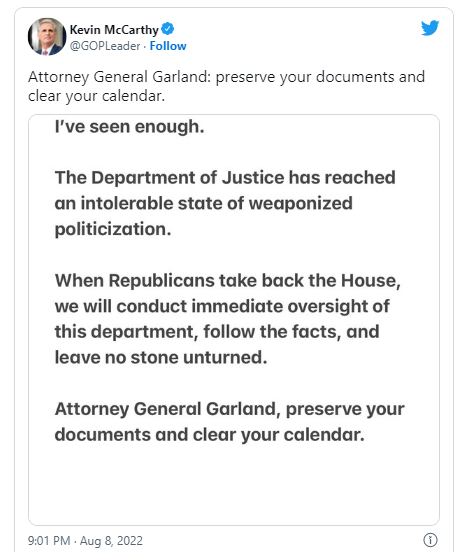Click the Aug 8, 2022 date
The width and height of the screenshot is (468, 552).
coord(111,540)
